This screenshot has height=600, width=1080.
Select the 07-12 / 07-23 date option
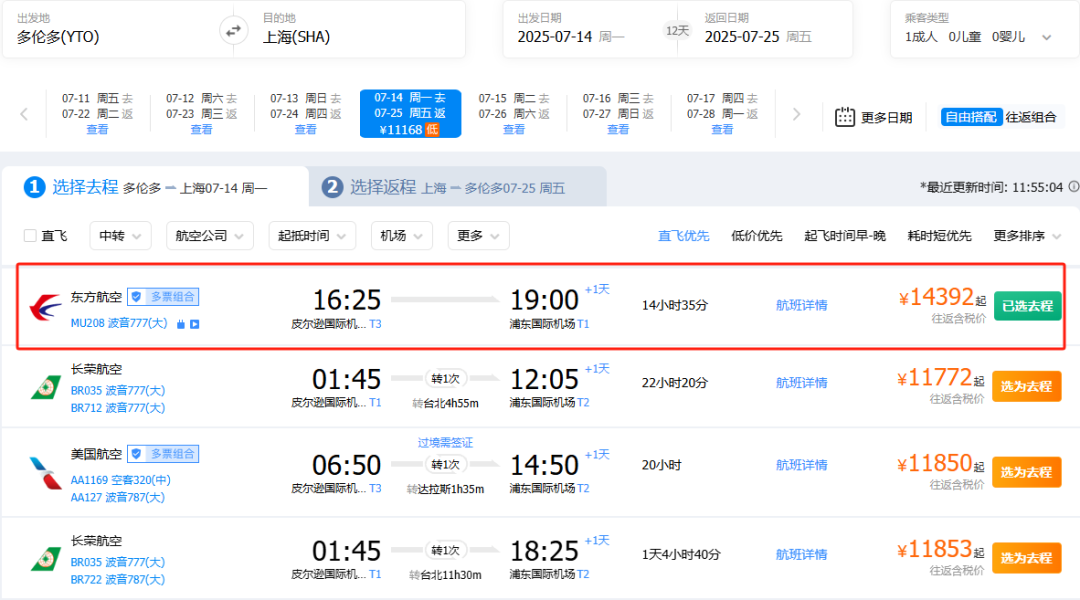pos(201,114)
